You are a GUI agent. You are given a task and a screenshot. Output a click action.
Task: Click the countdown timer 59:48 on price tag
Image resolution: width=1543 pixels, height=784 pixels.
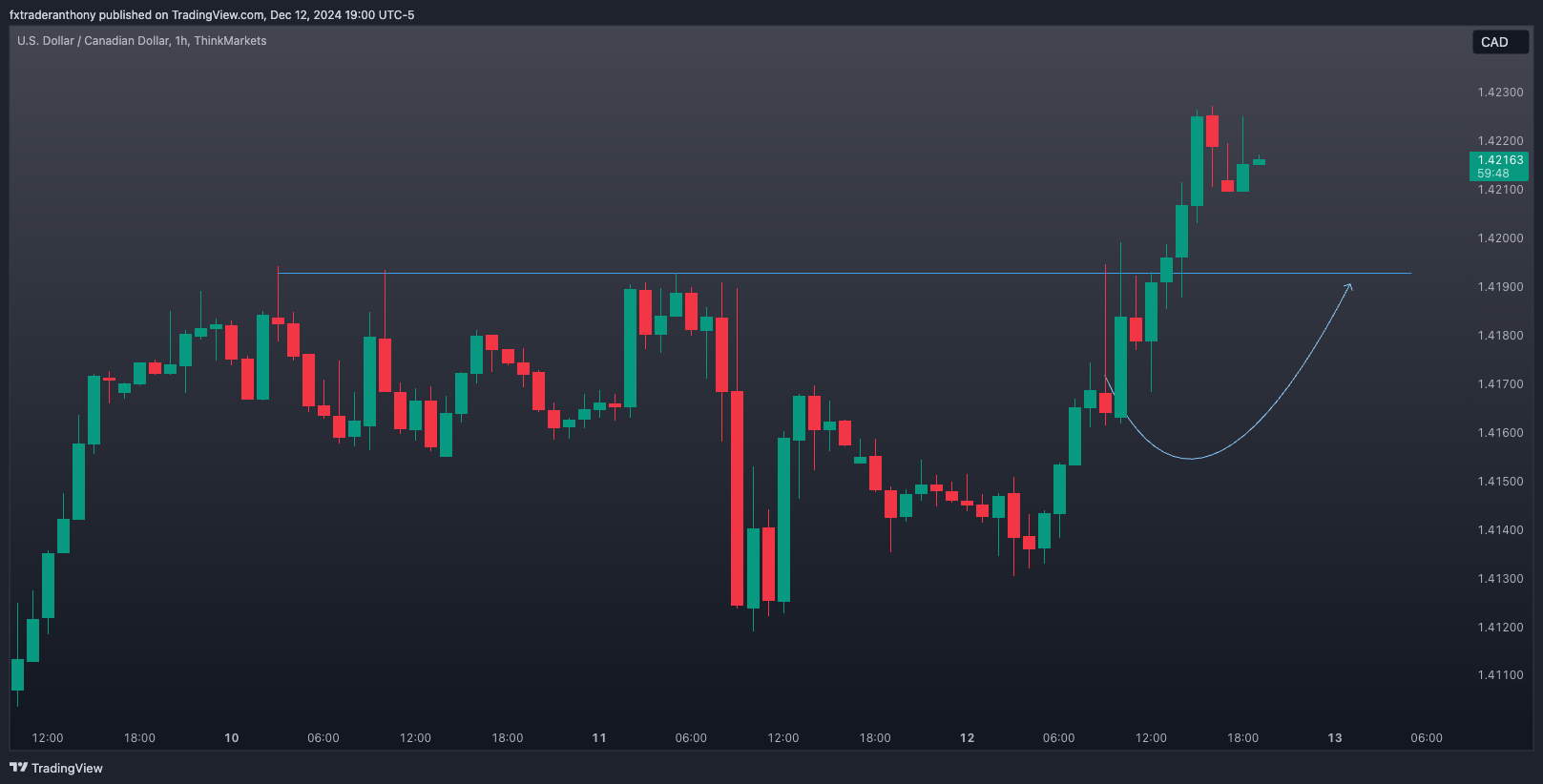[1493, 174]
